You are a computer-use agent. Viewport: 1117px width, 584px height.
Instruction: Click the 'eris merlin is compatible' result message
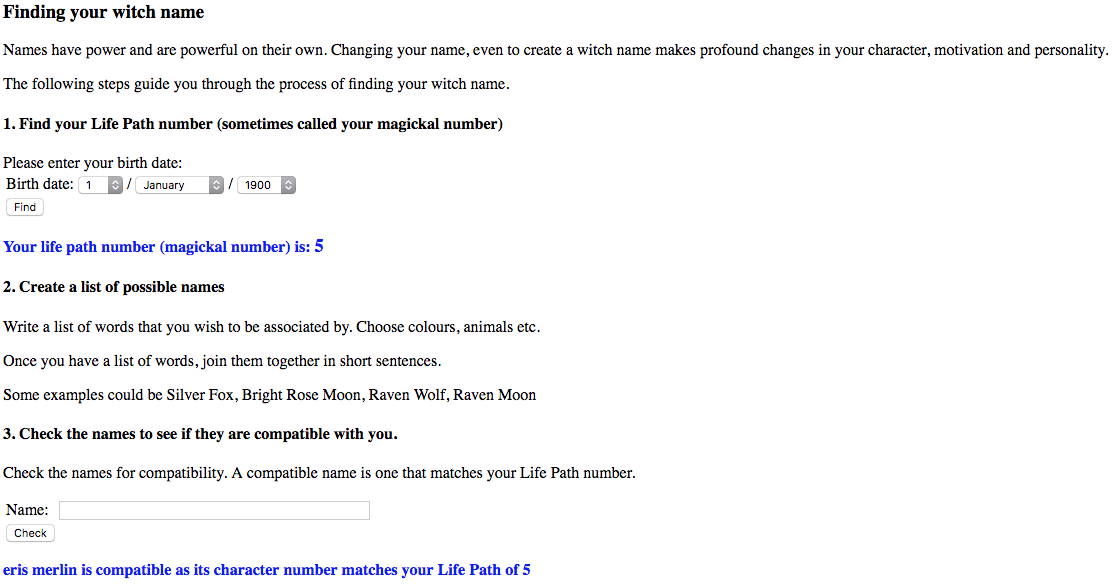[266, 570]
